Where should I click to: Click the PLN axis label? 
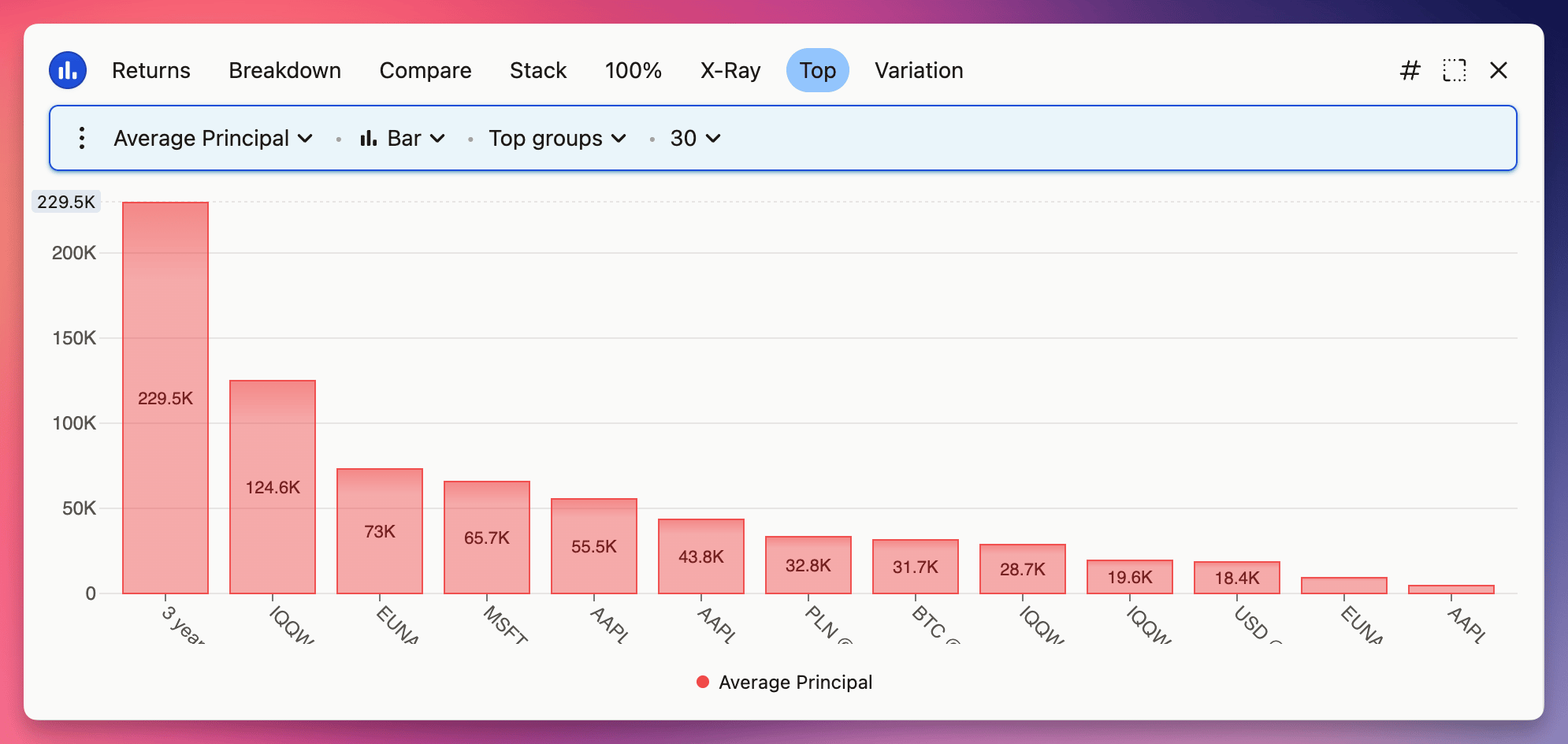(829, 624)
